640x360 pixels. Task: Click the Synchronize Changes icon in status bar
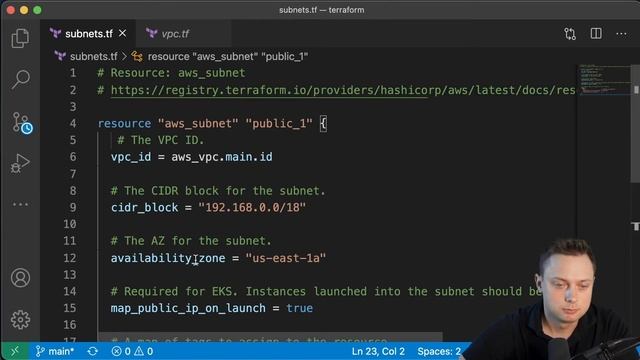[x=93, y=351]
